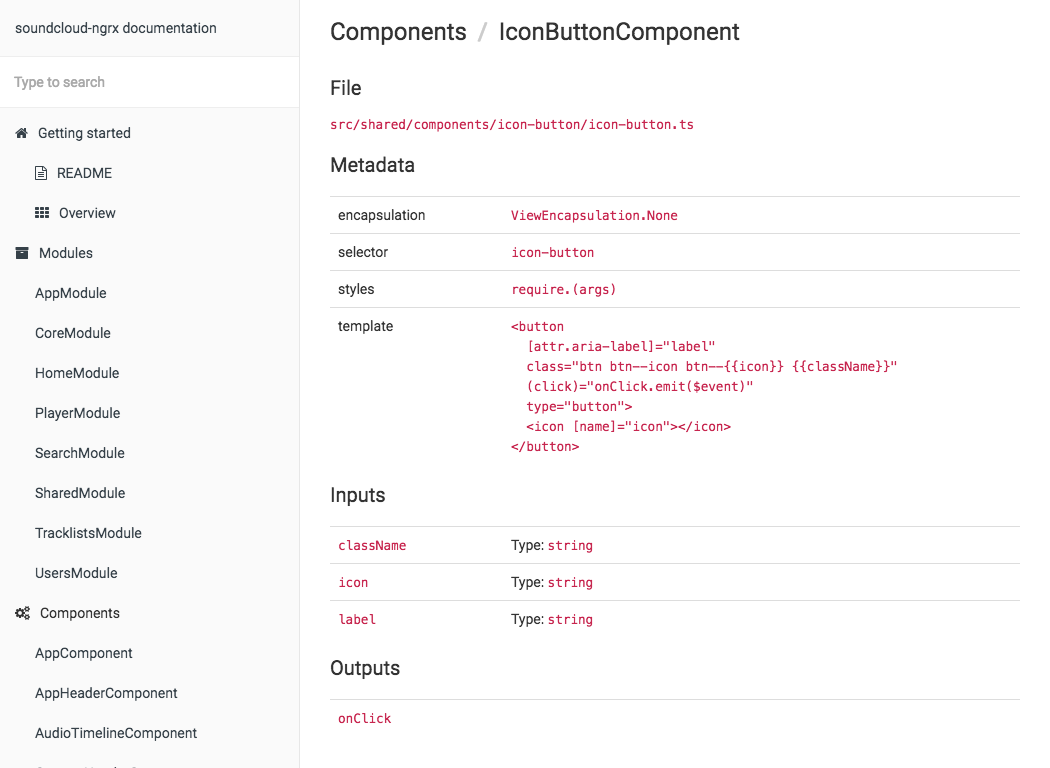Click the Components gears icon
The image size is (1050, 768).
[23, 613]
